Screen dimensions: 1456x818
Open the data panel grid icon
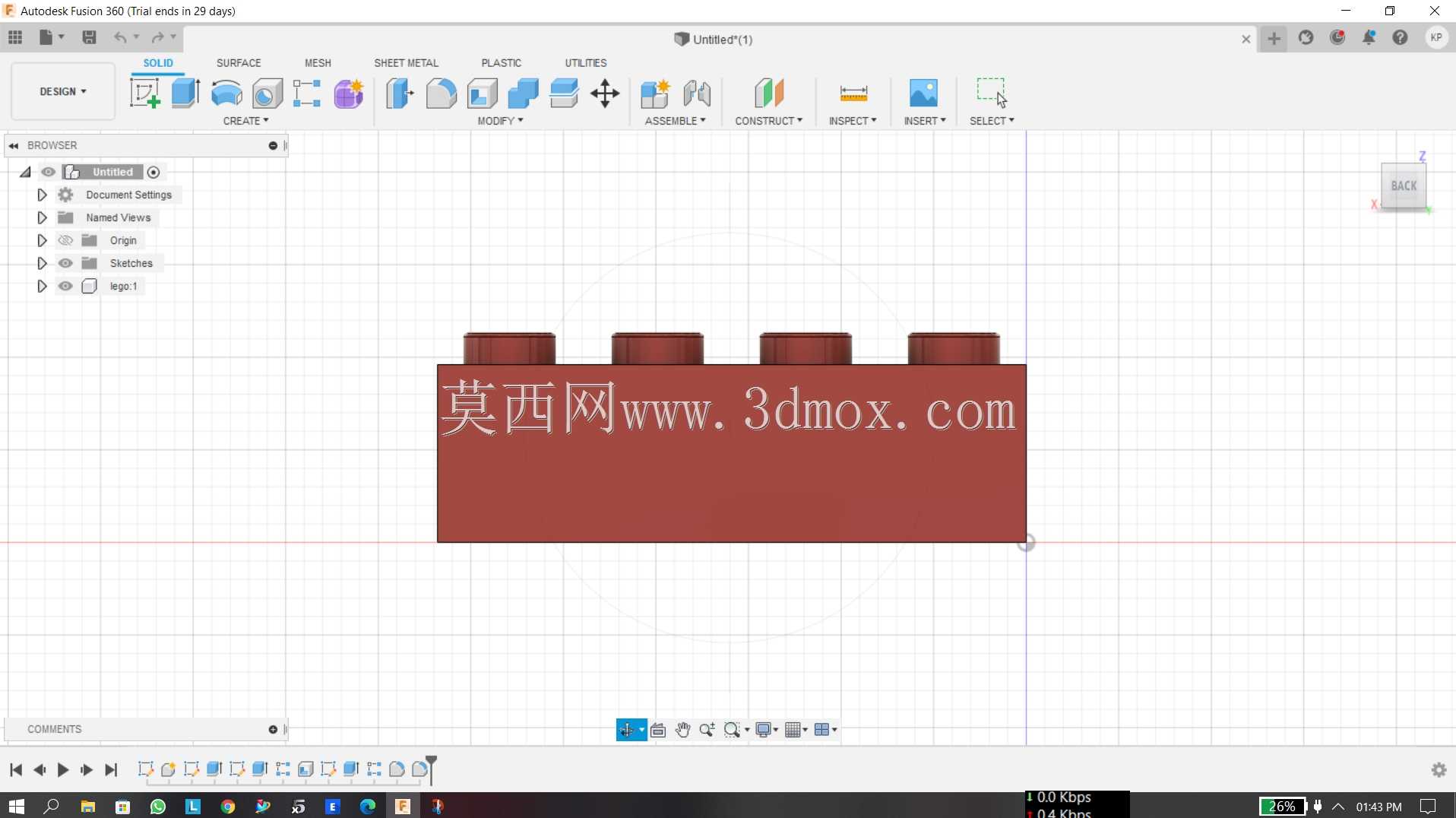pyautogui.click(x=15, y=37)
